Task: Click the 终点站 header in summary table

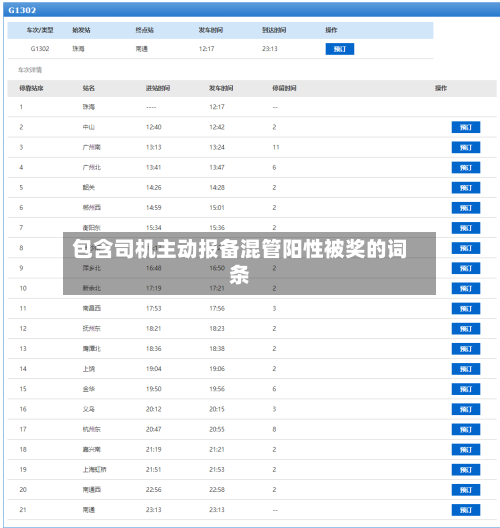Action: (x=144, y=30)
